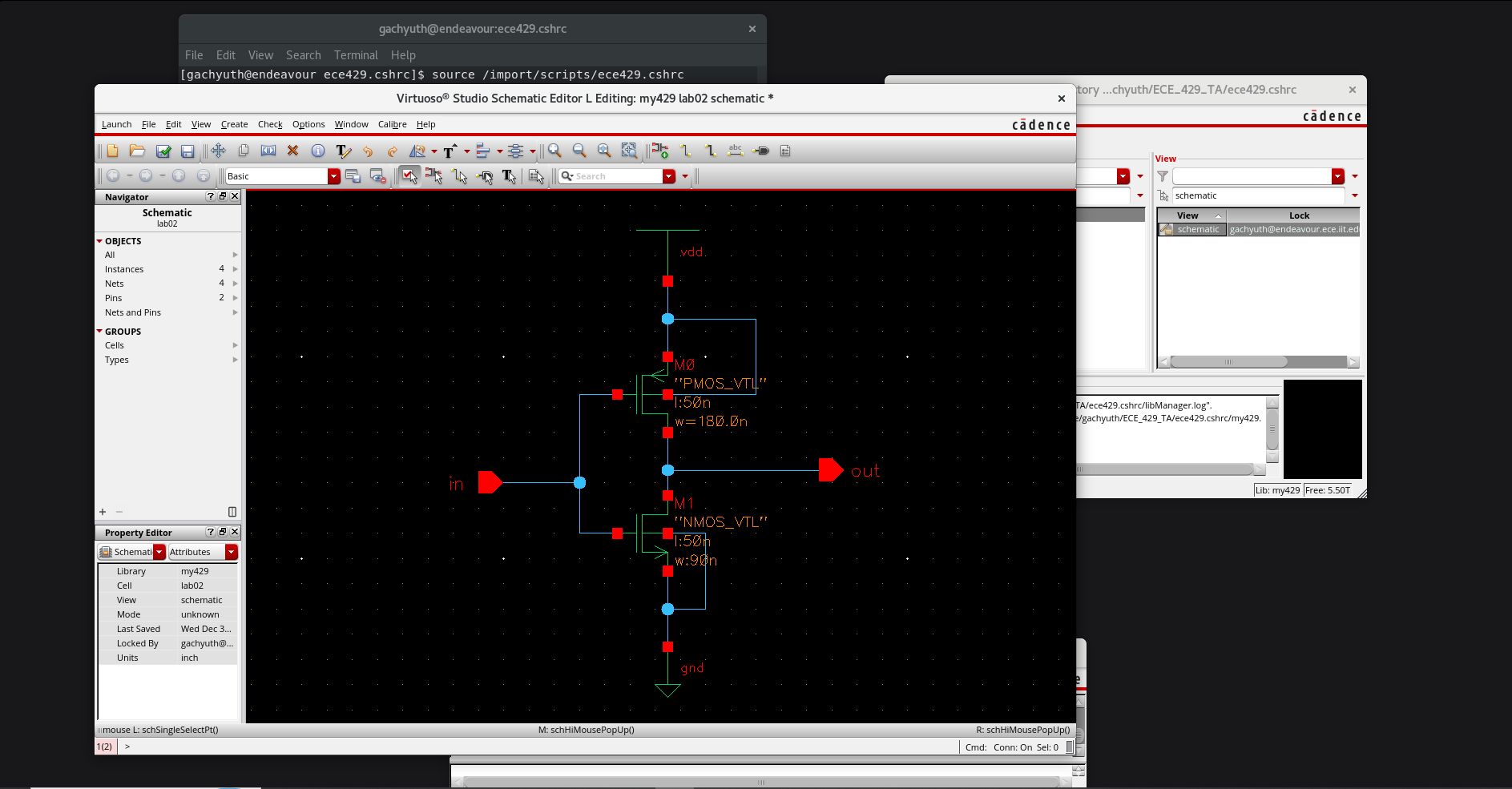1512x789 pixels.
Task: Click the sheet notes icon at toolbar end
Action: click(785, 151)
